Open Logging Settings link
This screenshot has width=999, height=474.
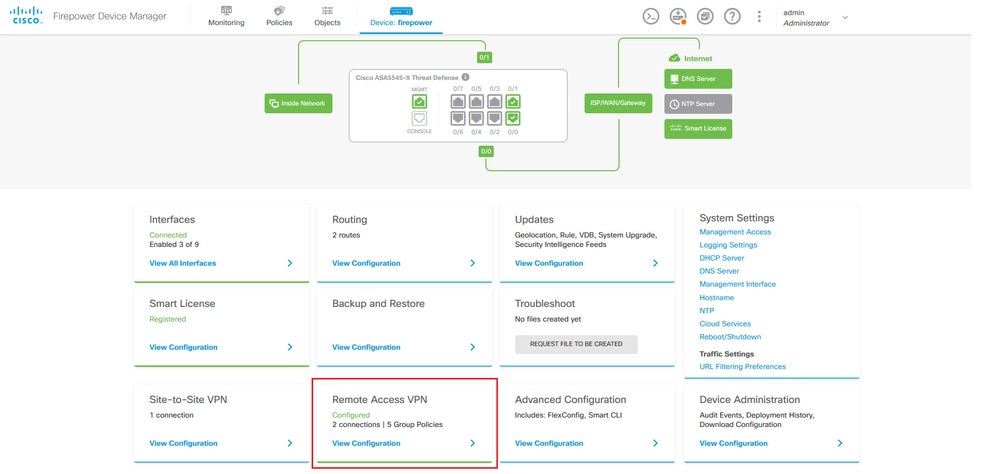tap(728, 245)
